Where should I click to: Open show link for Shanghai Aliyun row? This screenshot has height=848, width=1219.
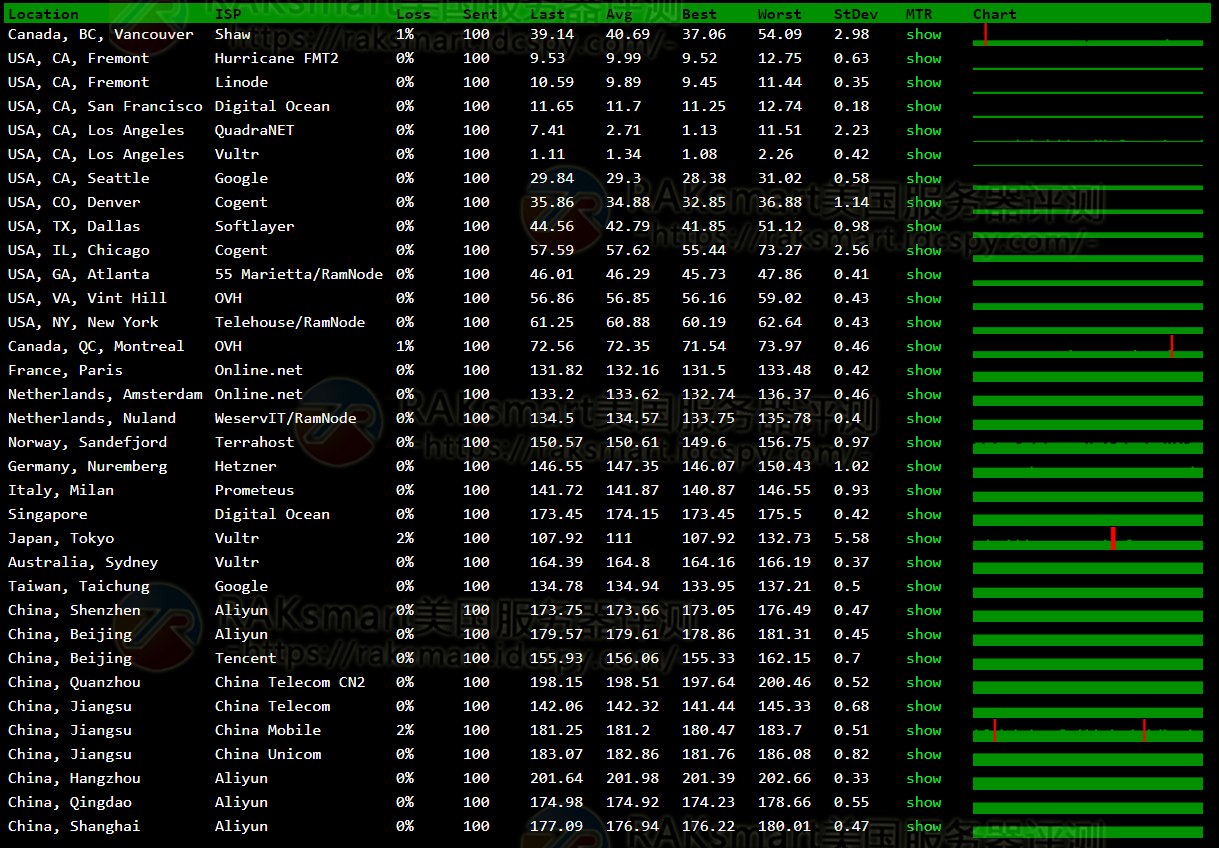[924, 826]
